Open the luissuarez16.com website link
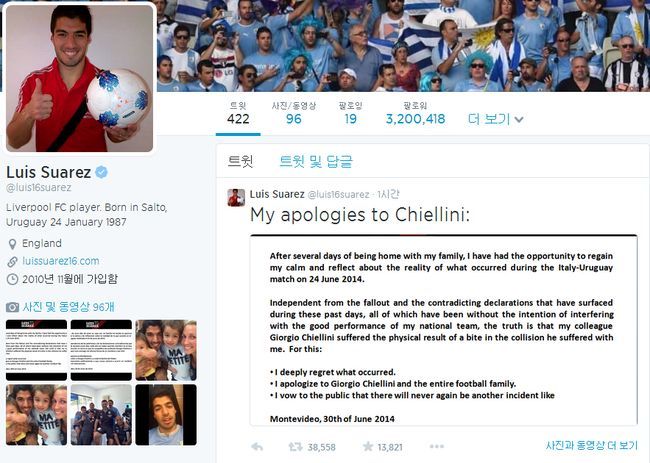 pos(61,261)
